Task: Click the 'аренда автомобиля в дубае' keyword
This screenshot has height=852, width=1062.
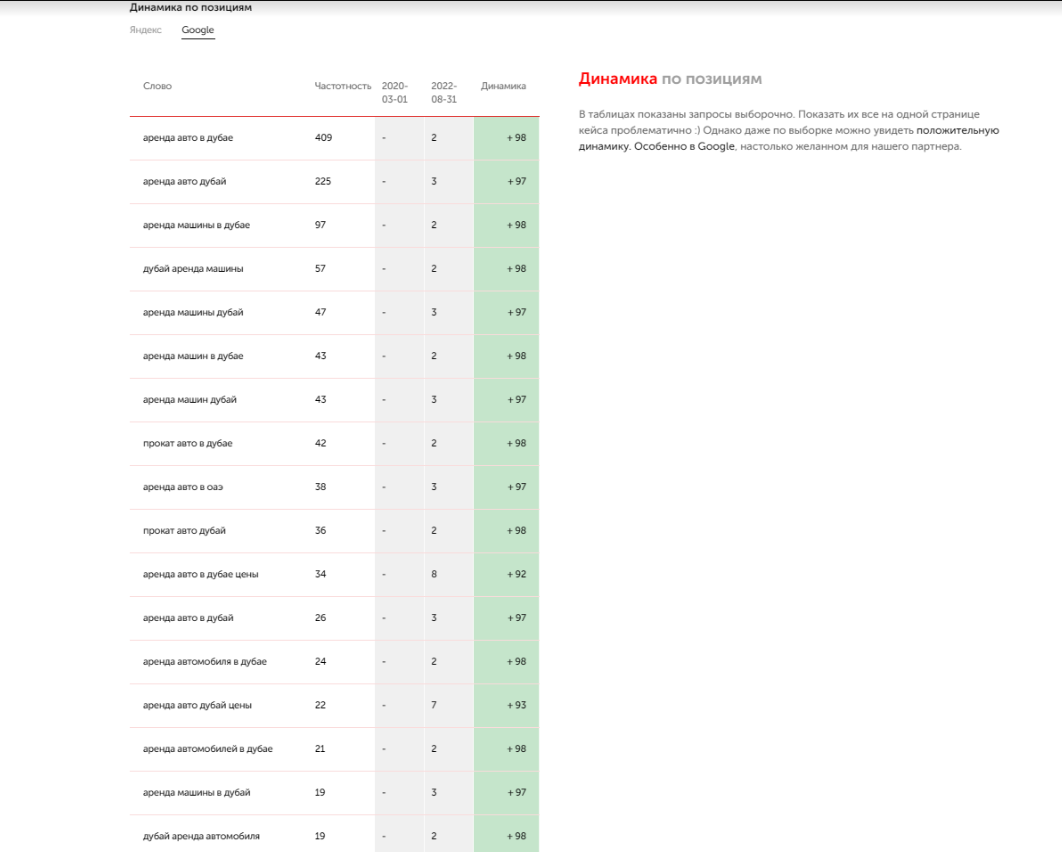Action: 205,662
